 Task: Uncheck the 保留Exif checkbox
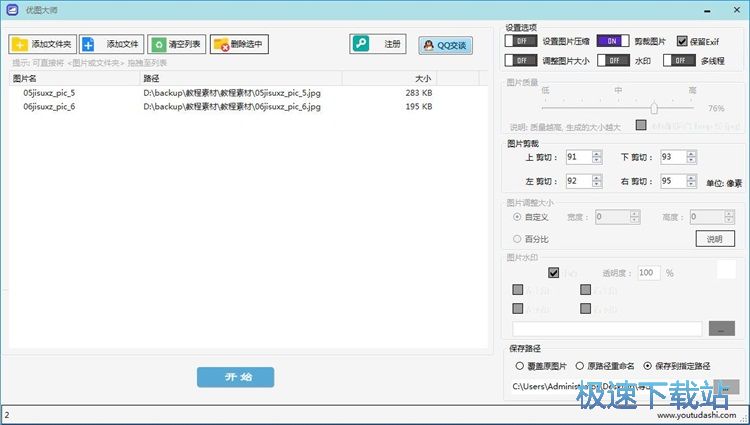click(x=682, y=41)
